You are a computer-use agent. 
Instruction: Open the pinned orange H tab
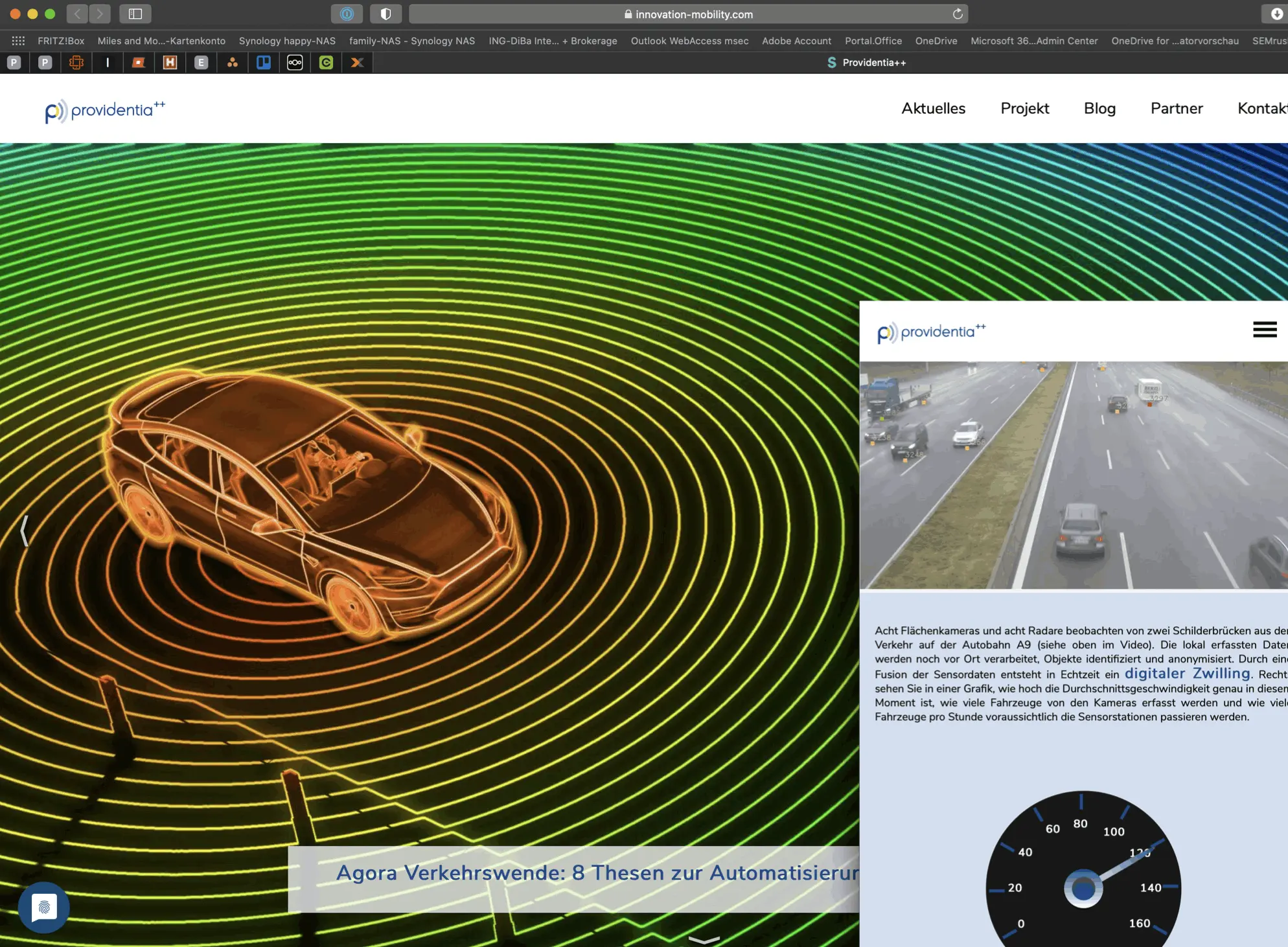[170, 62]
